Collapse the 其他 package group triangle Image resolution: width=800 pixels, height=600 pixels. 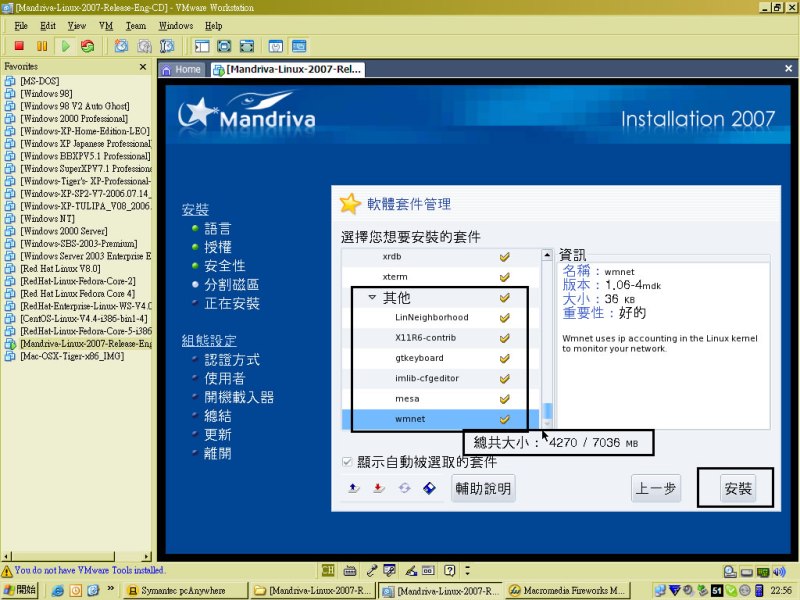(x=372, y=297)
